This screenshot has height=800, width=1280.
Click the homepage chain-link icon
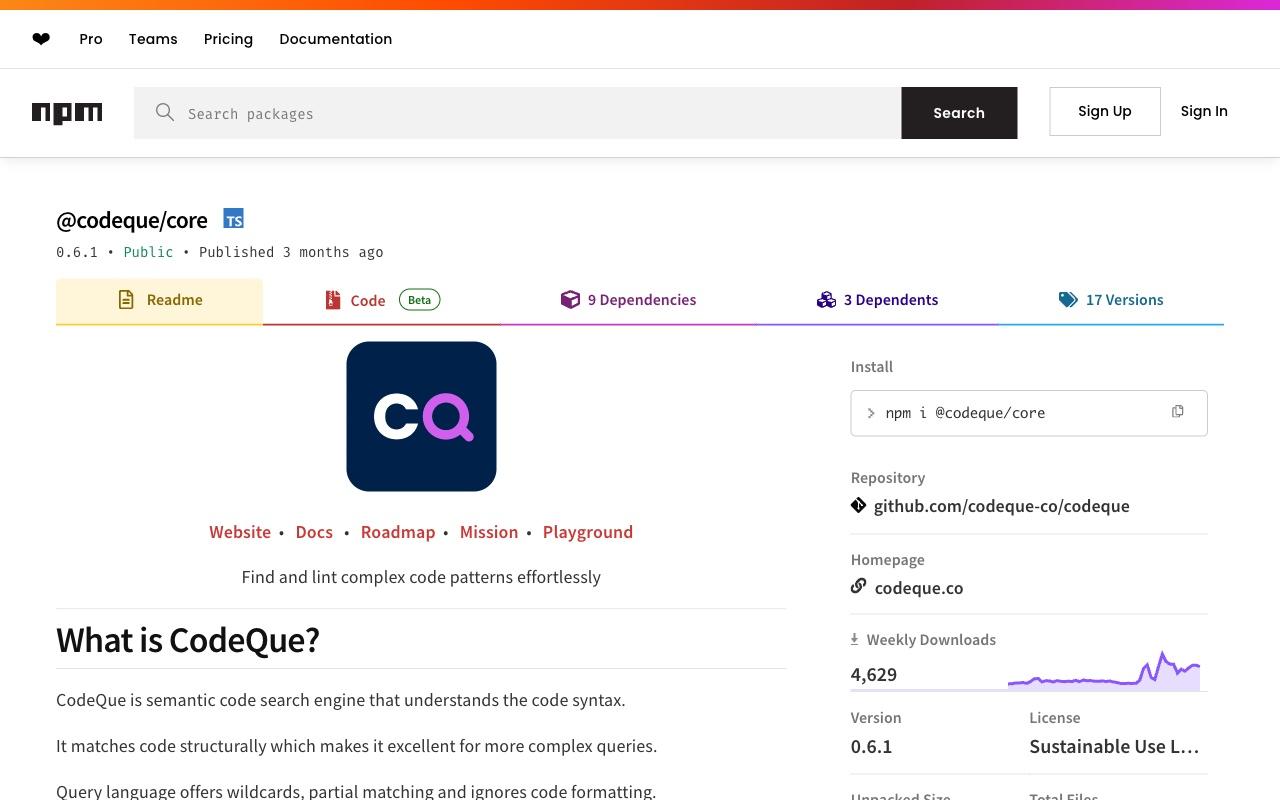tap(858, 586)
